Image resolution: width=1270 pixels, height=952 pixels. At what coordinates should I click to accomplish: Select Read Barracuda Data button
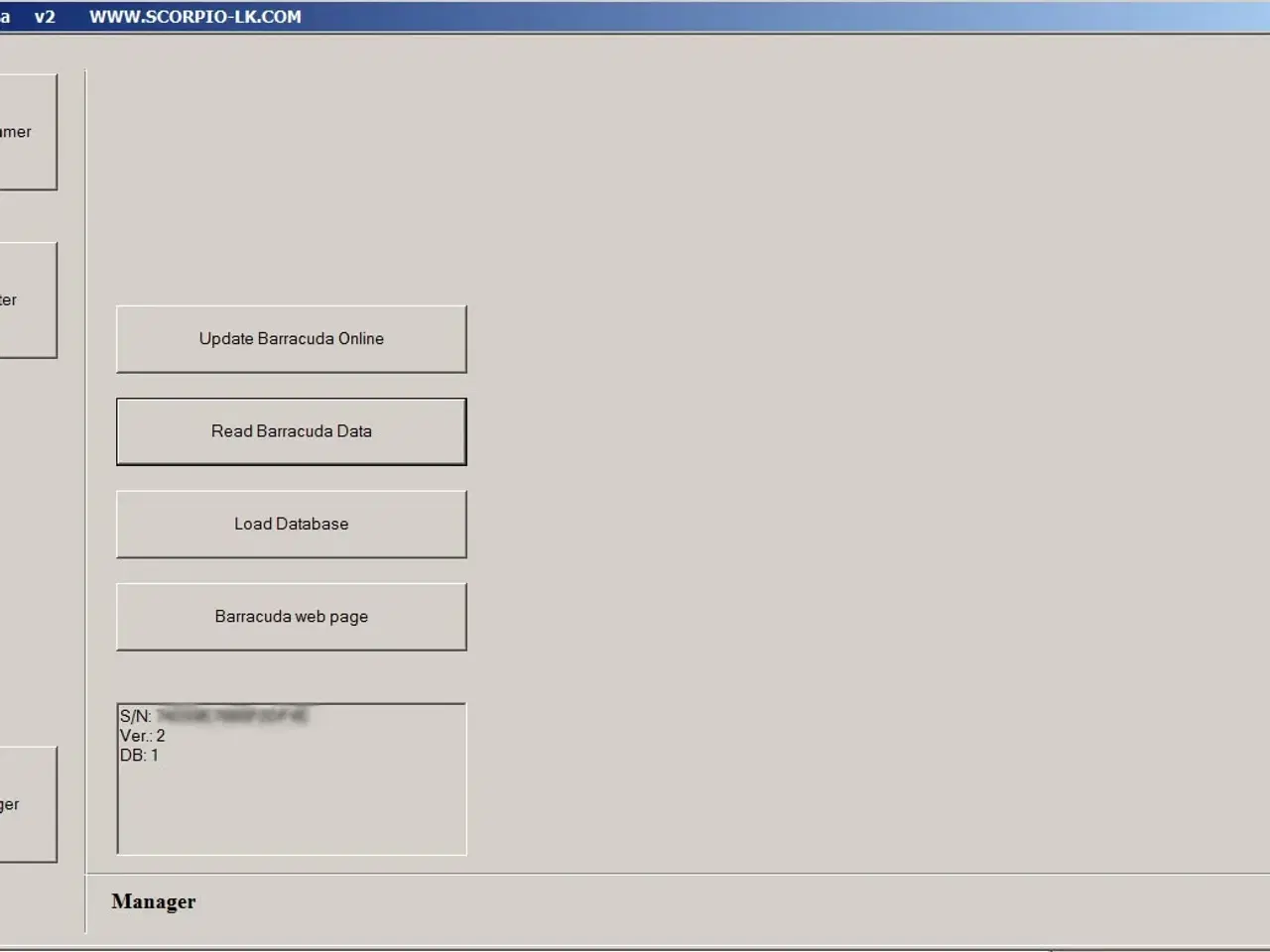292,431
